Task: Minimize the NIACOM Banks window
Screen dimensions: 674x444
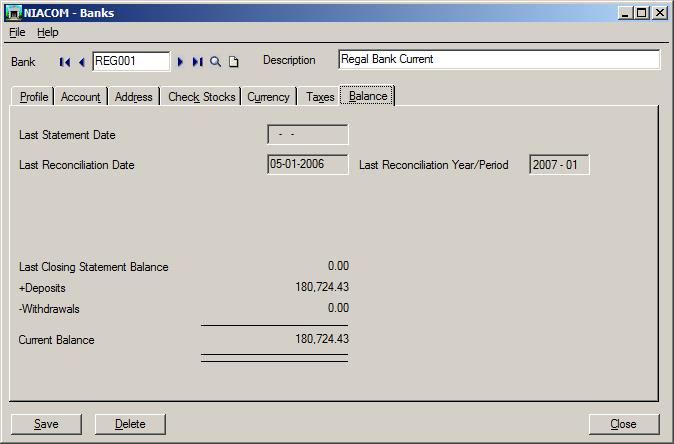Action: point(625,12)
